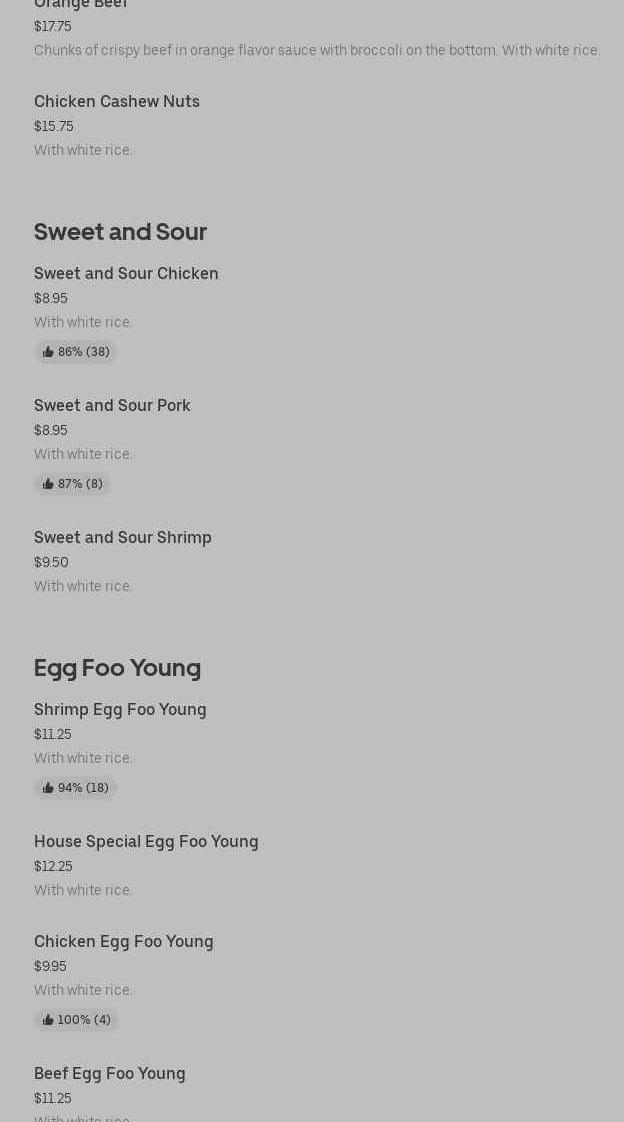Image resolution: width=624 pixels, height=1122 pixels.
Task: Click thumbs-up icon on Sweet and Sour Pork
Action: click(x=48, y=484)
